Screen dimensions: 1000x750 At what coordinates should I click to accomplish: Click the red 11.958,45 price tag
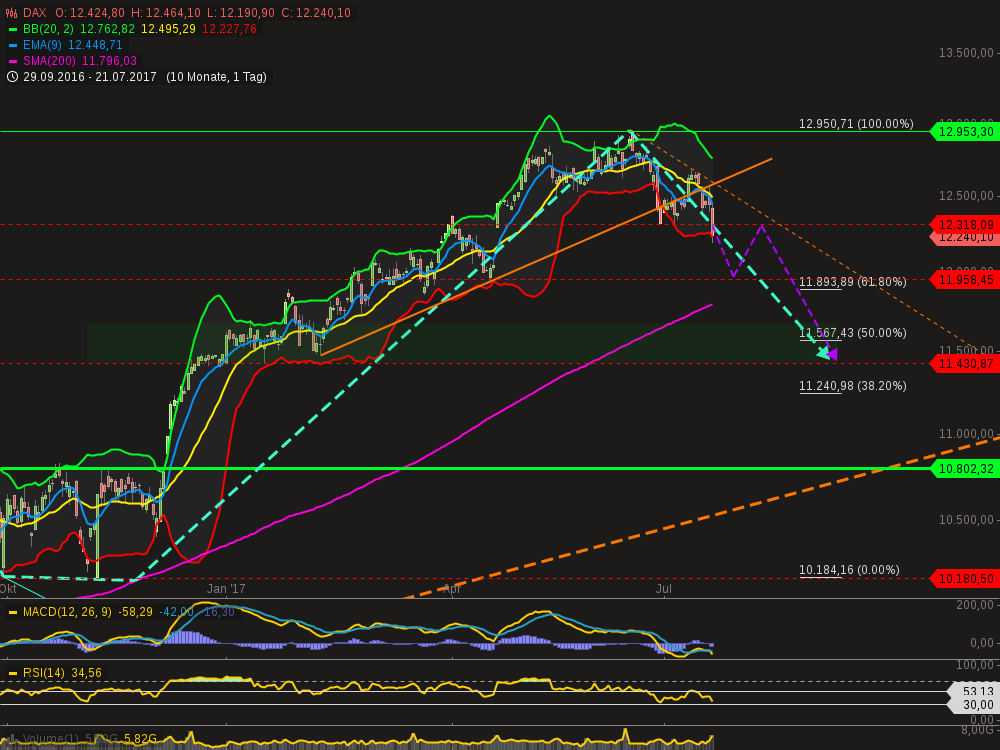[966, 279]
